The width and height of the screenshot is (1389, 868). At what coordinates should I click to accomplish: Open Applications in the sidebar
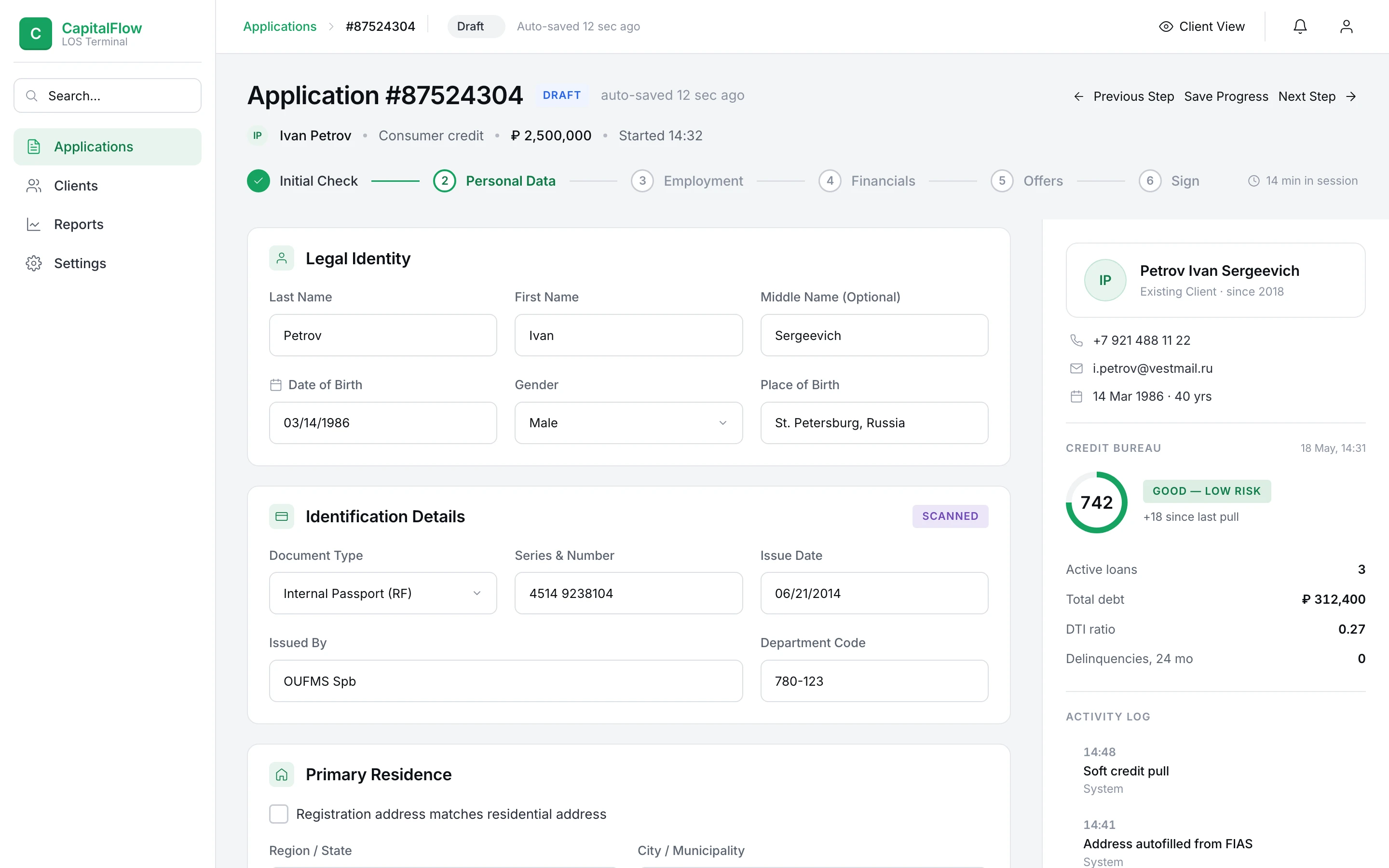click(x=108, y=147)
